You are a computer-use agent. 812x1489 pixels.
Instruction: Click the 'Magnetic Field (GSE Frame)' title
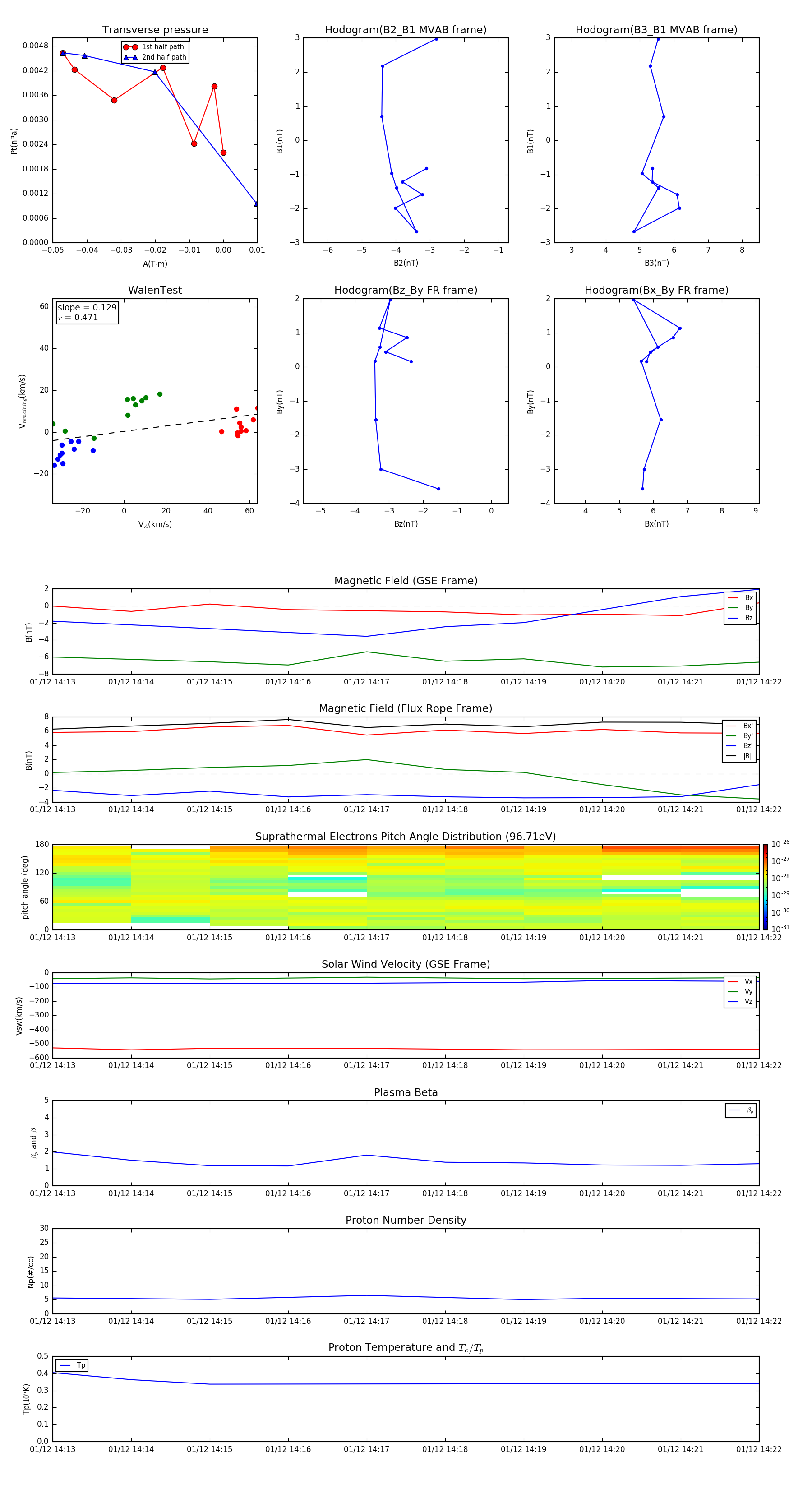(406, 581)
